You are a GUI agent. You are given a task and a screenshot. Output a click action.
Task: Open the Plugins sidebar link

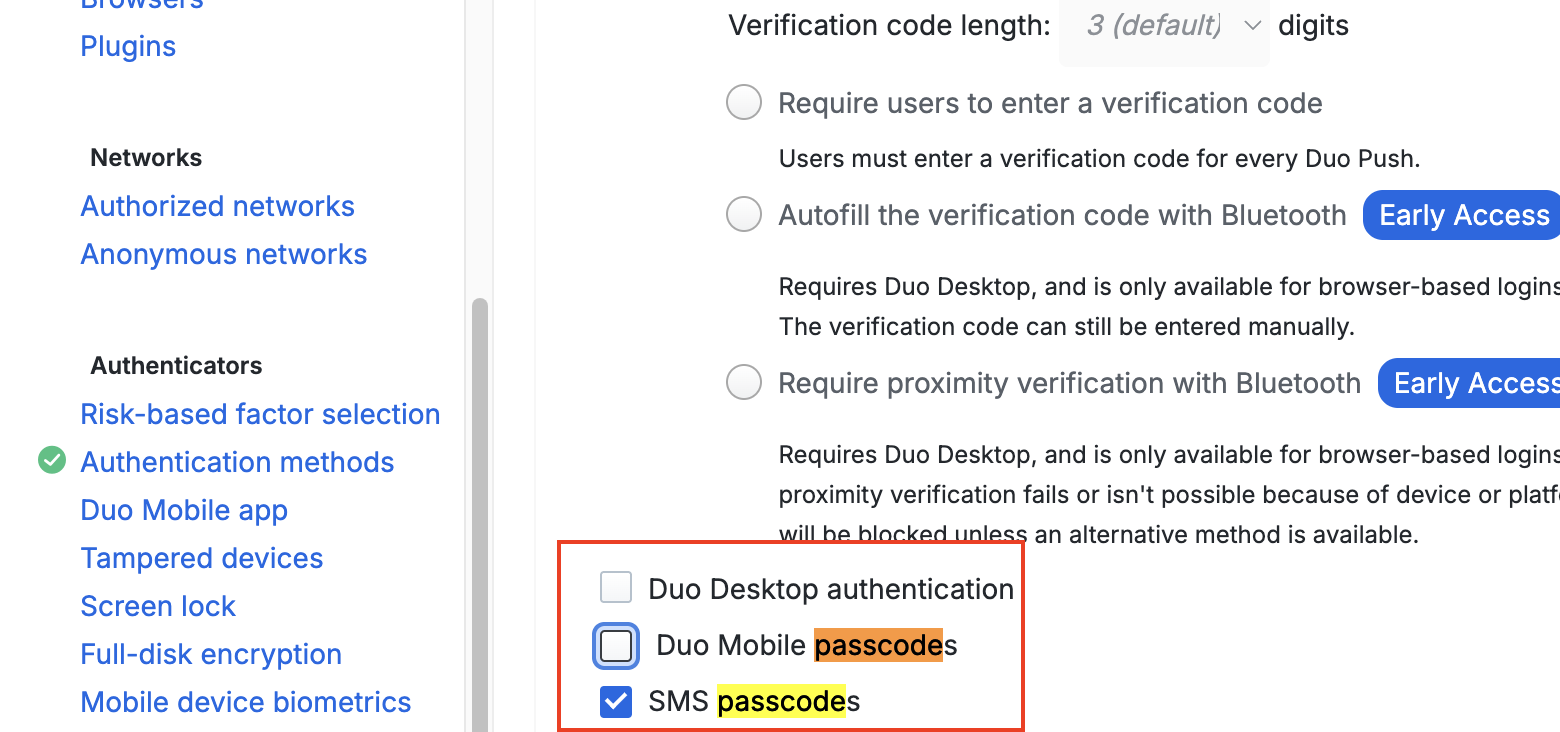coord(128,46)
